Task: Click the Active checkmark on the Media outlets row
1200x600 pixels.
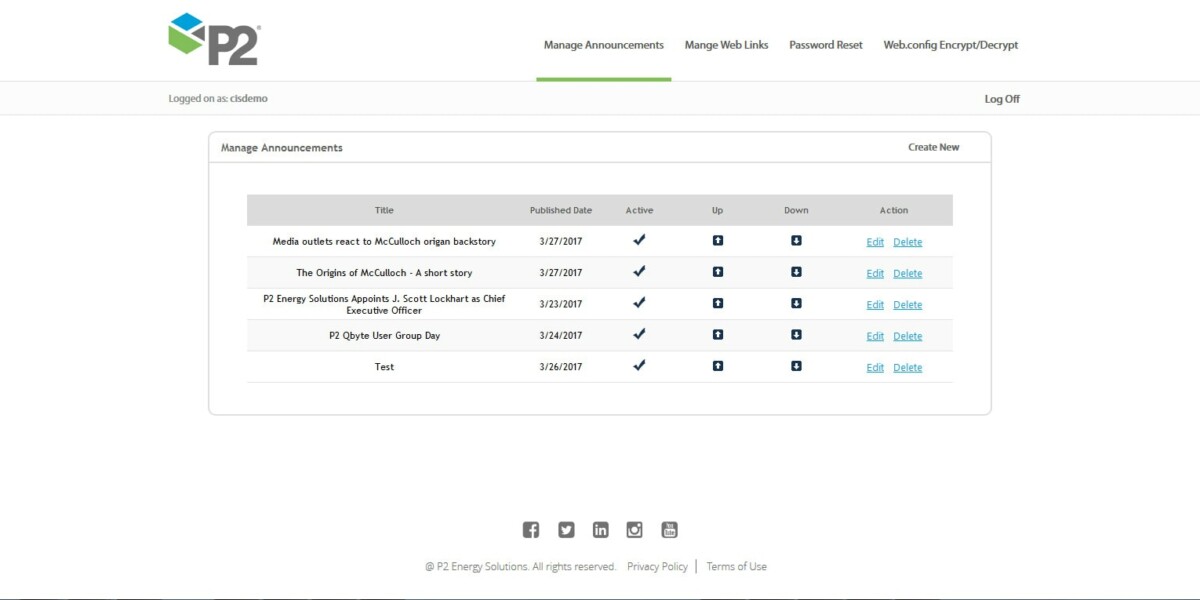Action: [x=638, y=240]
